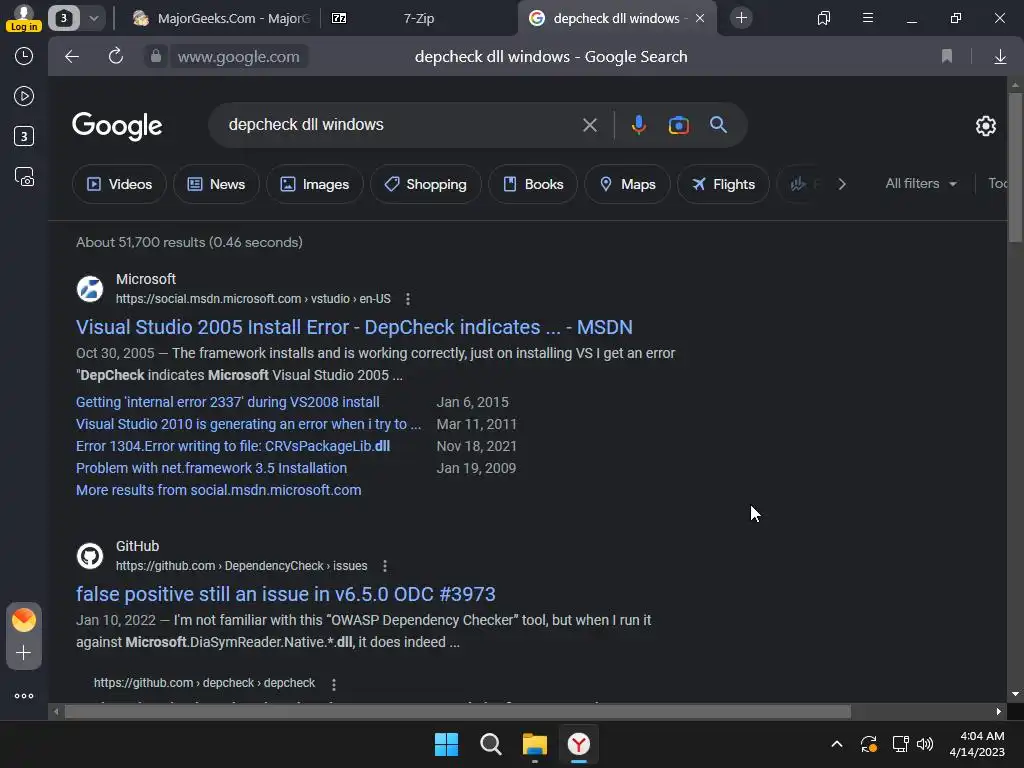Filter results by Shopping
The width and height of the screenshot is (1024, 768).
(x=426, y=185)
